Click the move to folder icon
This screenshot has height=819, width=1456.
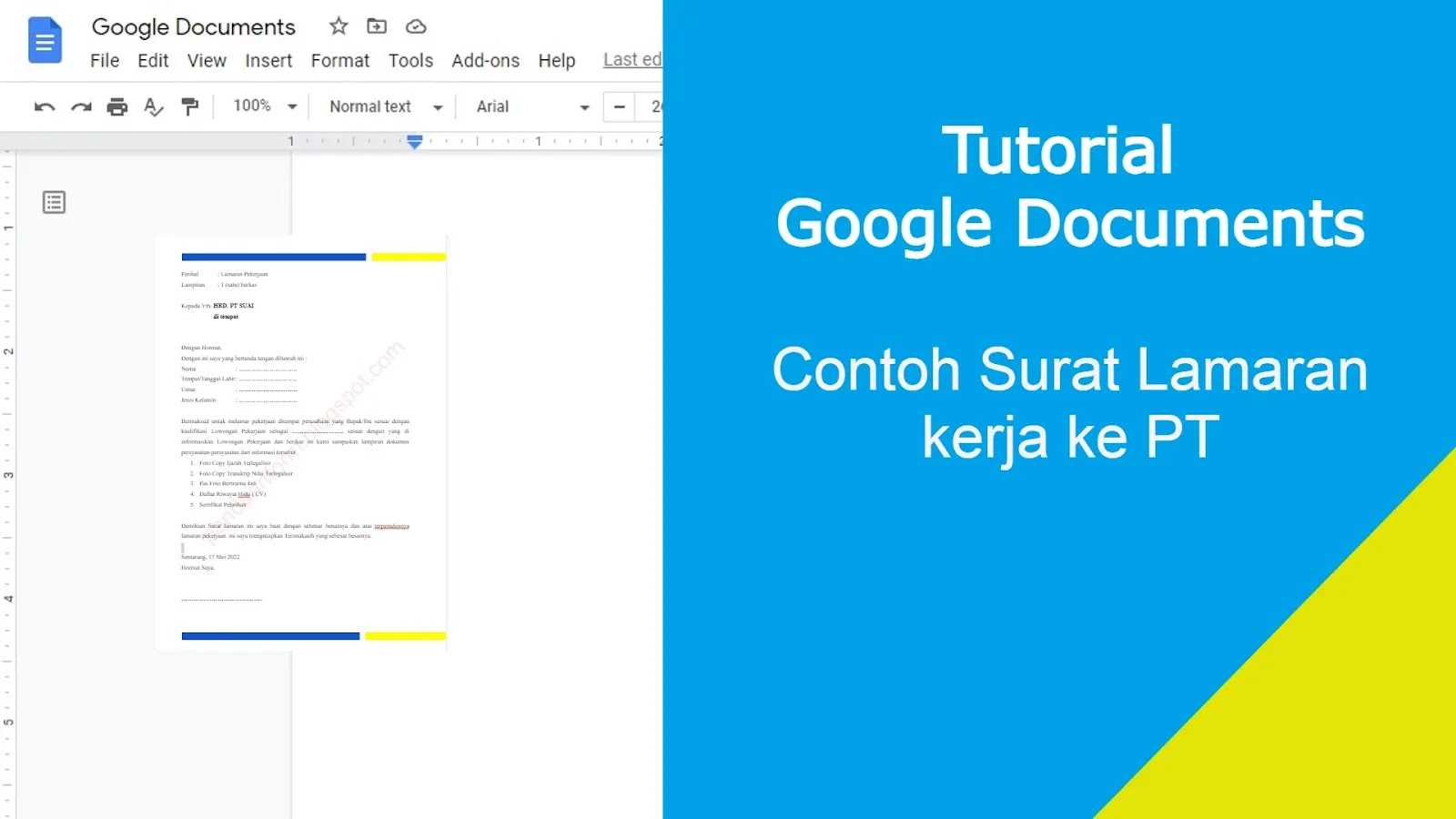point(377,26)
